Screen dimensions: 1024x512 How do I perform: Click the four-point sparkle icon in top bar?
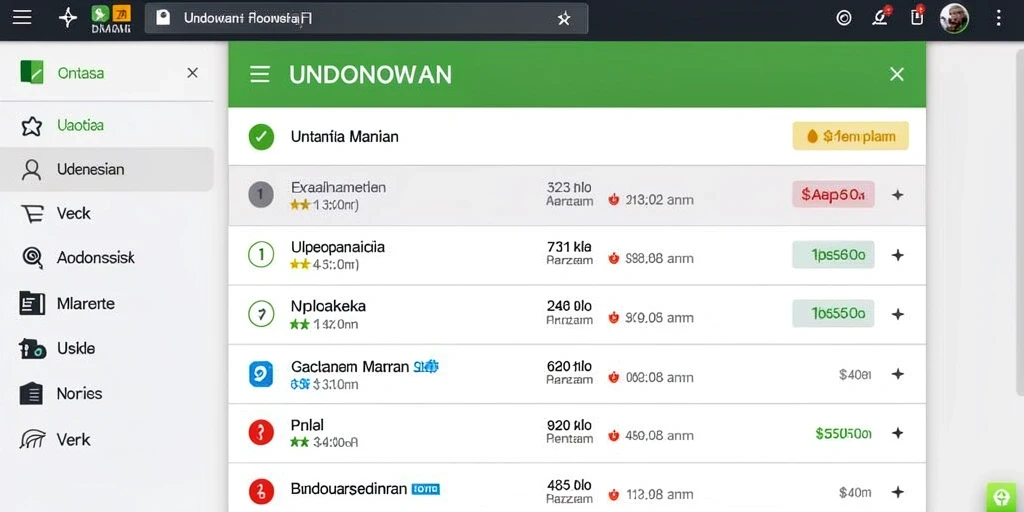[68, 18]
